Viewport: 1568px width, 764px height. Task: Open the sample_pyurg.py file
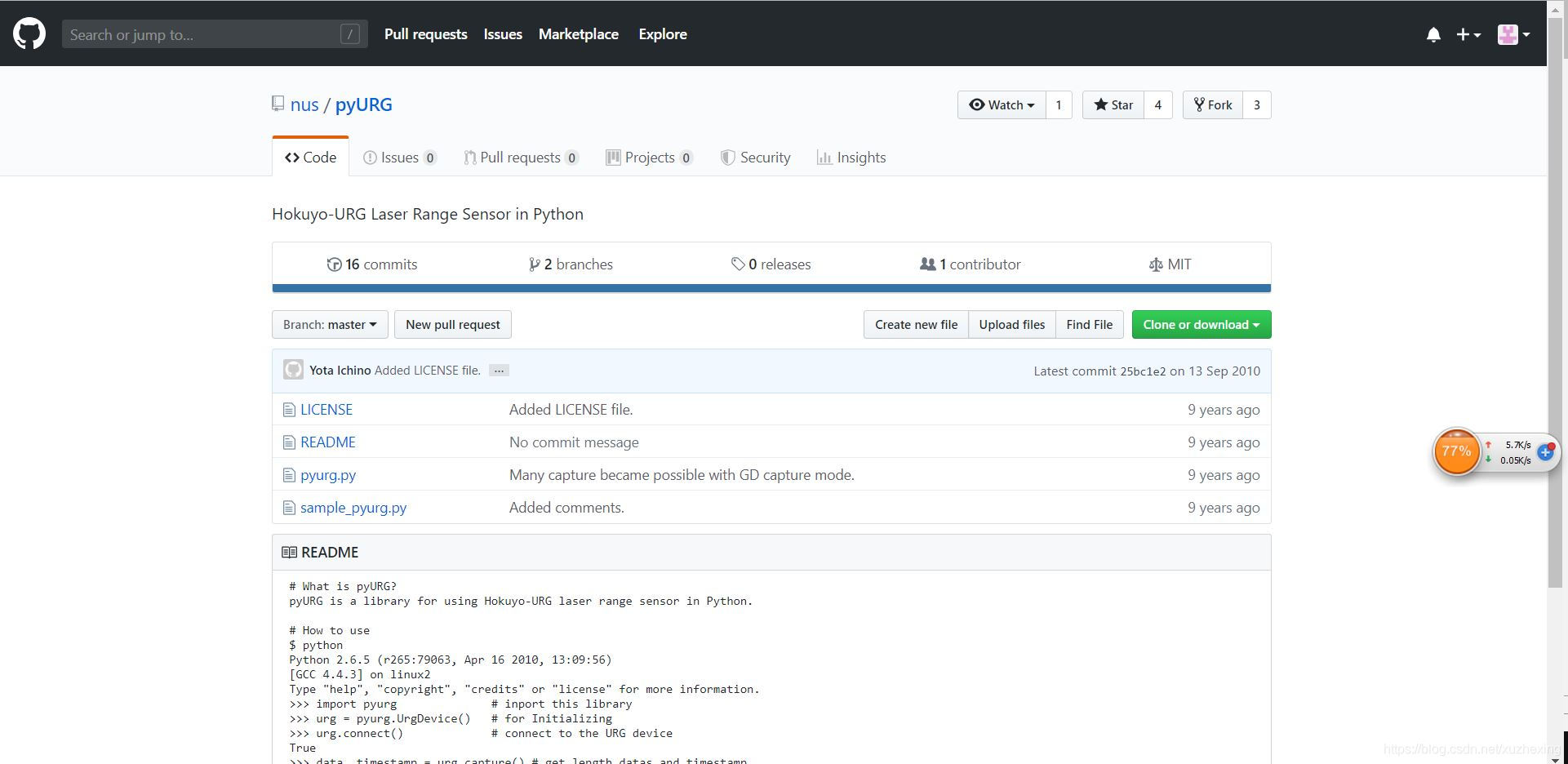pos(353,508)
